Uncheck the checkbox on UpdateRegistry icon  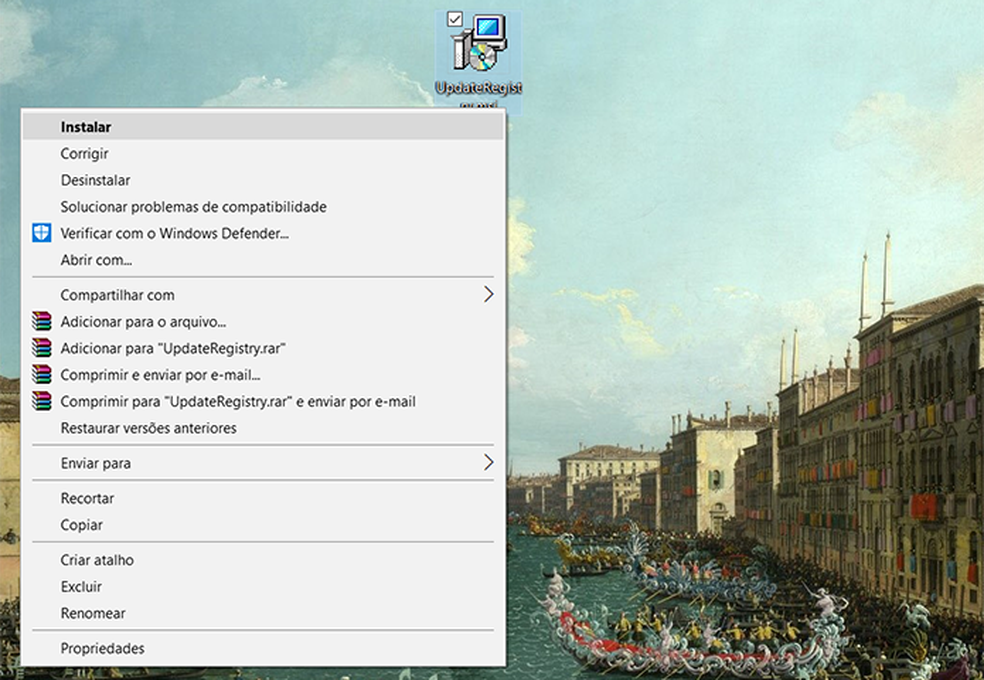pyautogui.click(x=455, y=19)
